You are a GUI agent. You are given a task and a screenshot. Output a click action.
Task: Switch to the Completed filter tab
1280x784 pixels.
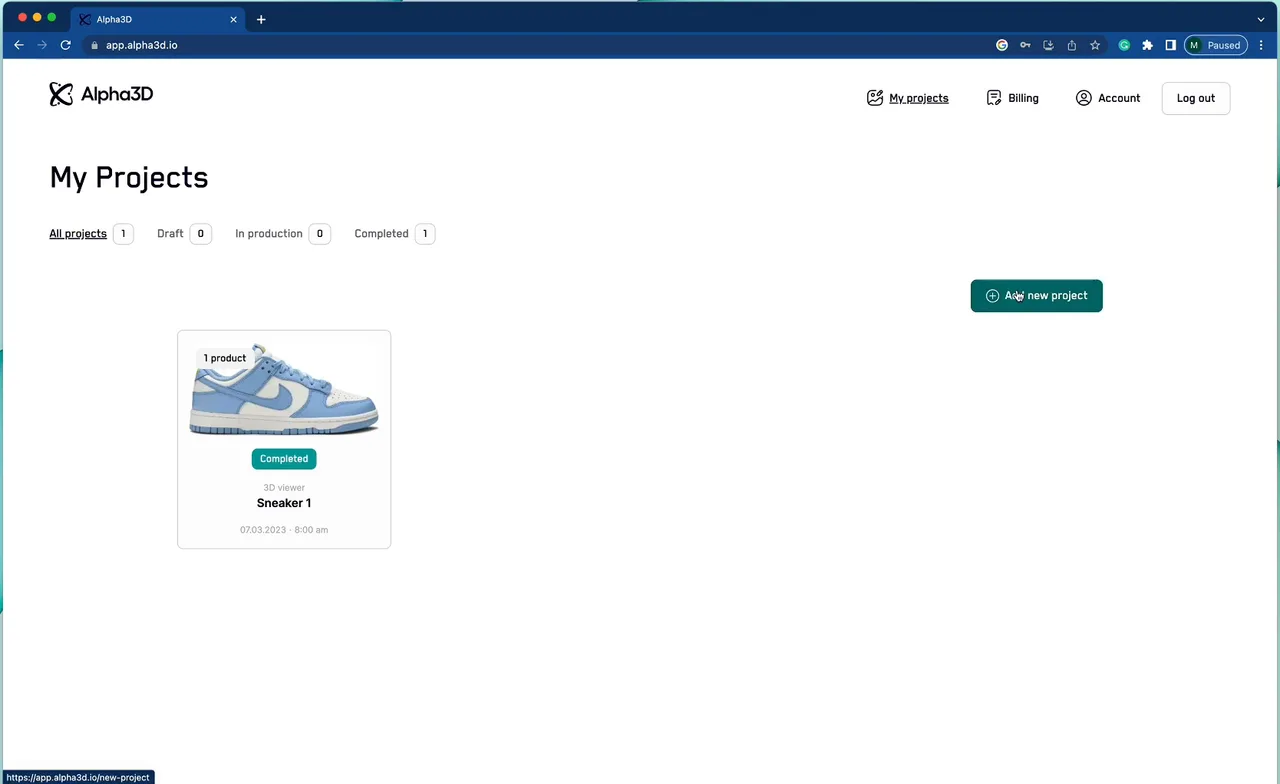pyautogui.click(x=395, y=234)
